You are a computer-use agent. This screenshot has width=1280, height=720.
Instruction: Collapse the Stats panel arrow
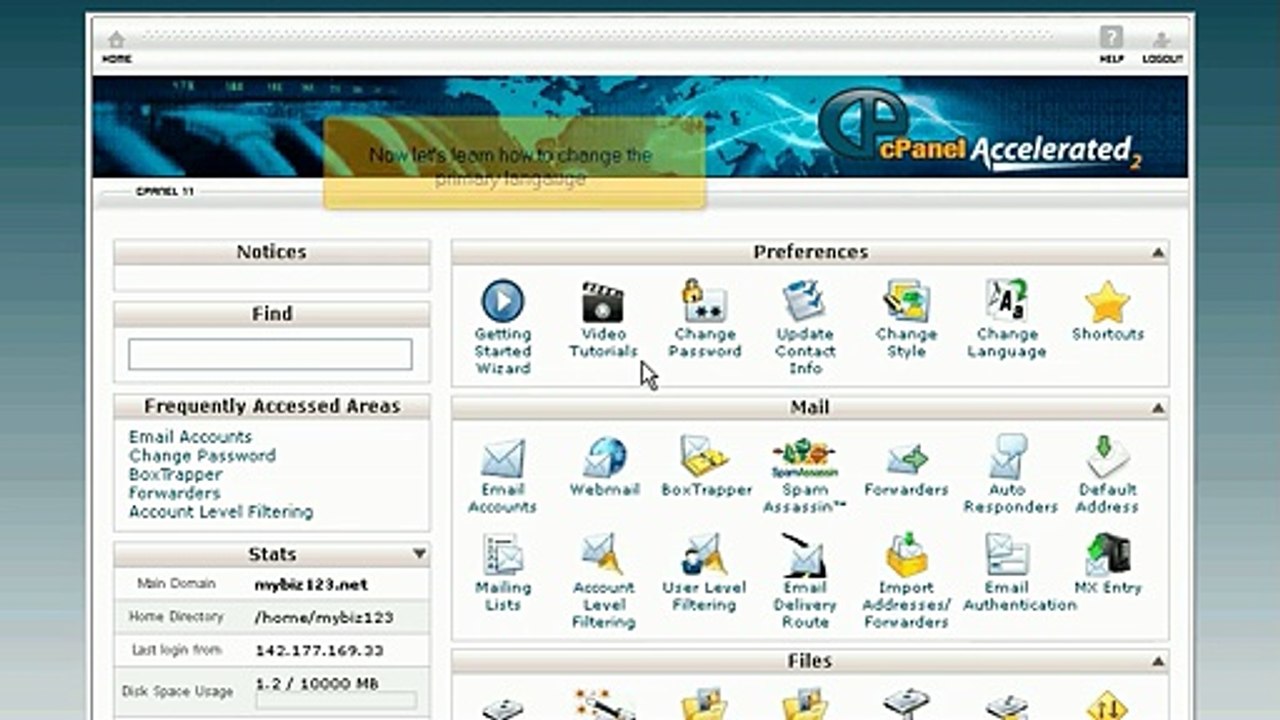coord(419,554)
